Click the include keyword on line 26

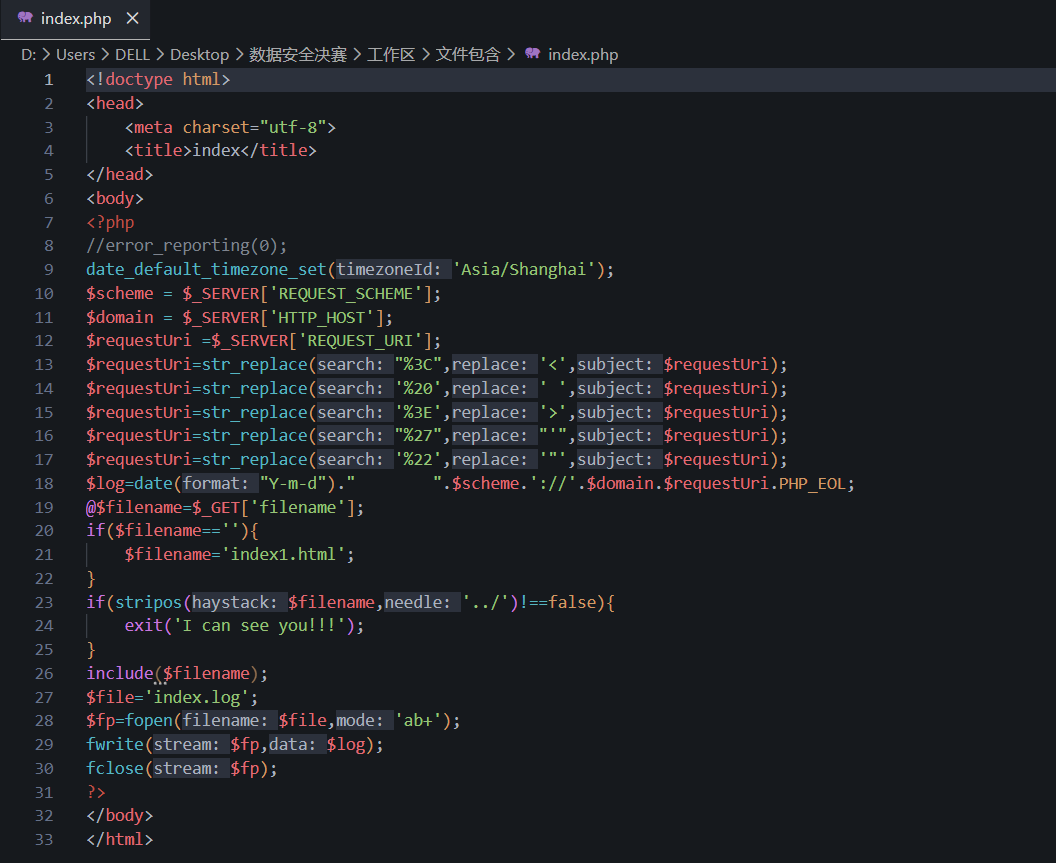point(120,674)
